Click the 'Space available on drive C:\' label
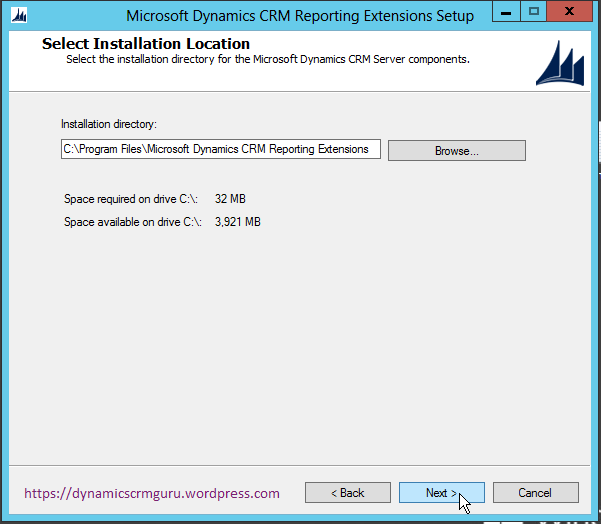This screenshot has height=524, width=601. [x=132, y=221]
